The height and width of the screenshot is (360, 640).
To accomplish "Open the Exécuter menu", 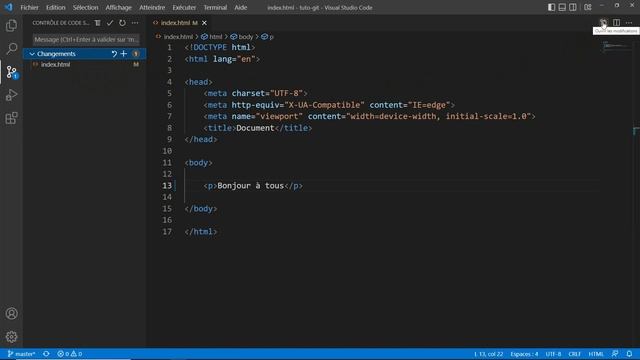I will click(184, 7).
